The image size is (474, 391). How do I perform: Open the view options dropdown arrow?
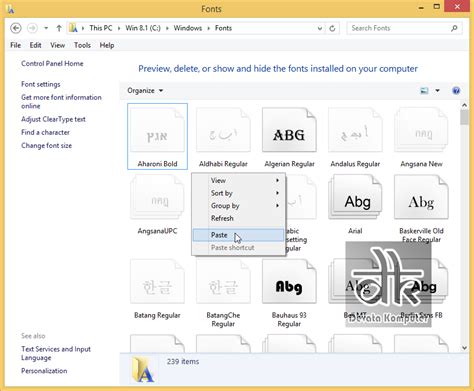(437, 91)
